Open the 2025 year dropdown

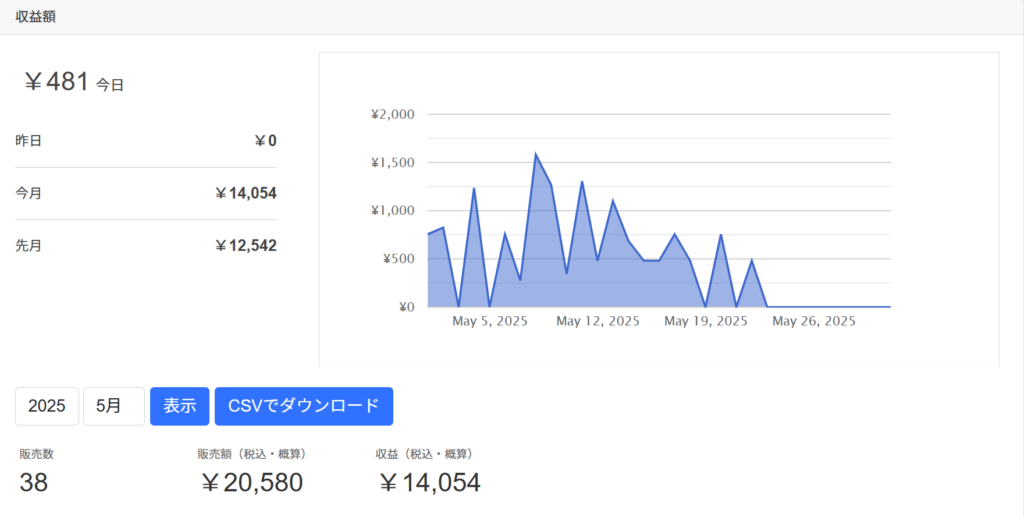click(x=47, y=406)
